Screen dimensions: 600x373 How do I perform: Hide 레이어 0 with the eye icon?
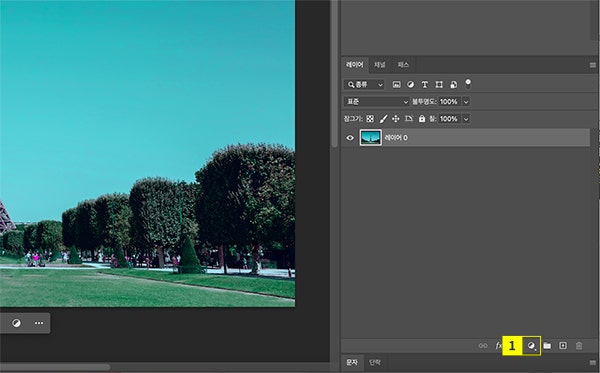click(350, 138)
